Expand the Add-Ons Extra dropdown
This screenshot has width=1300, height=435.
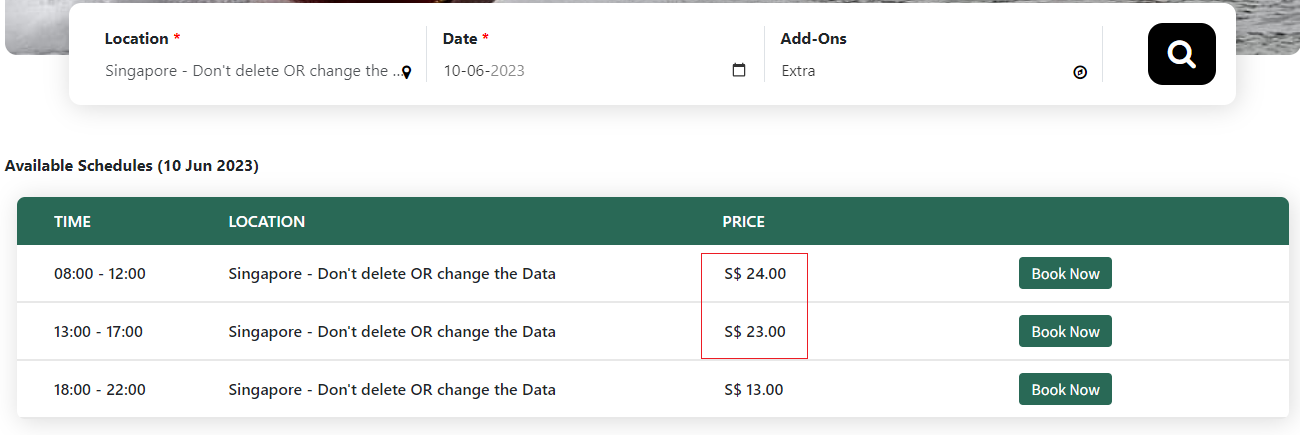(920, 71)
